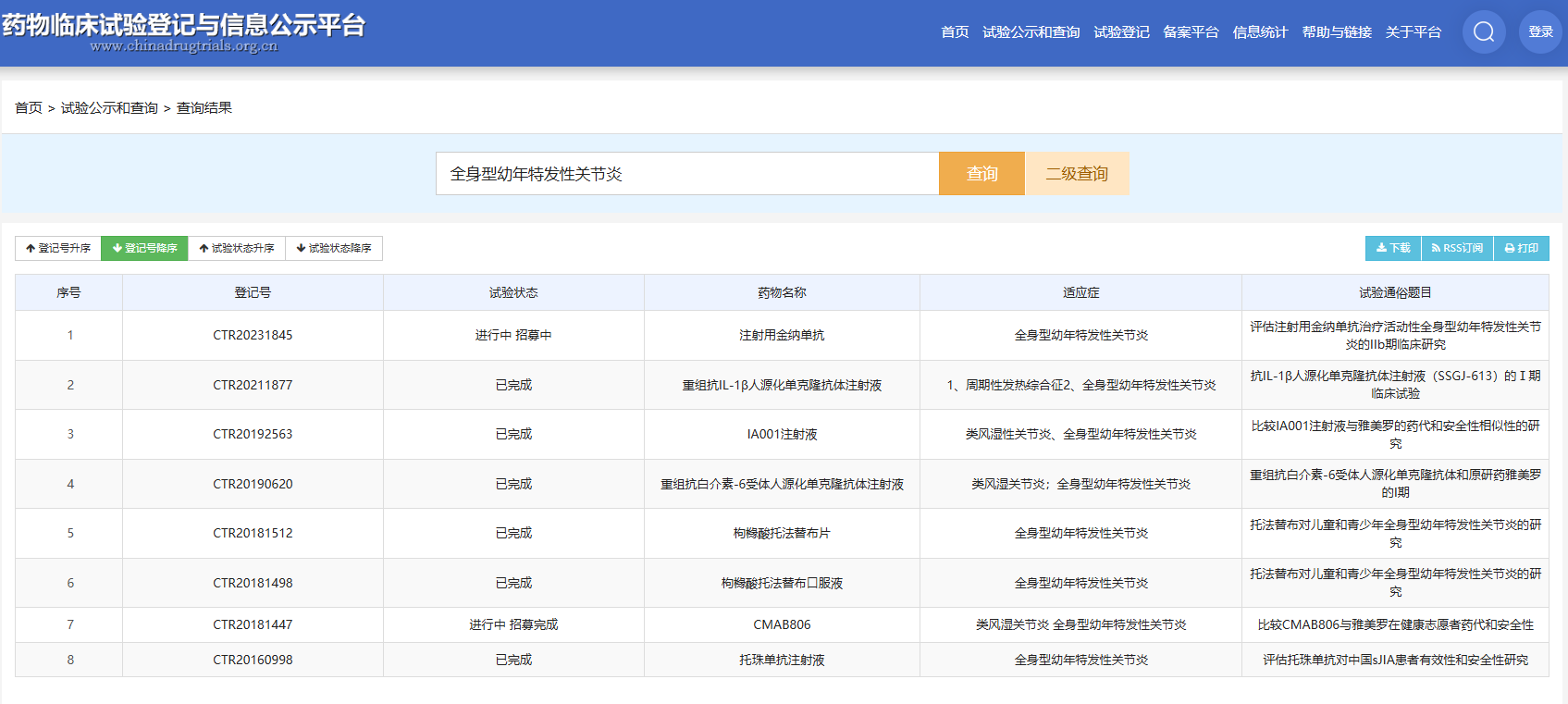
Task: Open registration number CTR20211877
Action: click(x=253, y=385)
